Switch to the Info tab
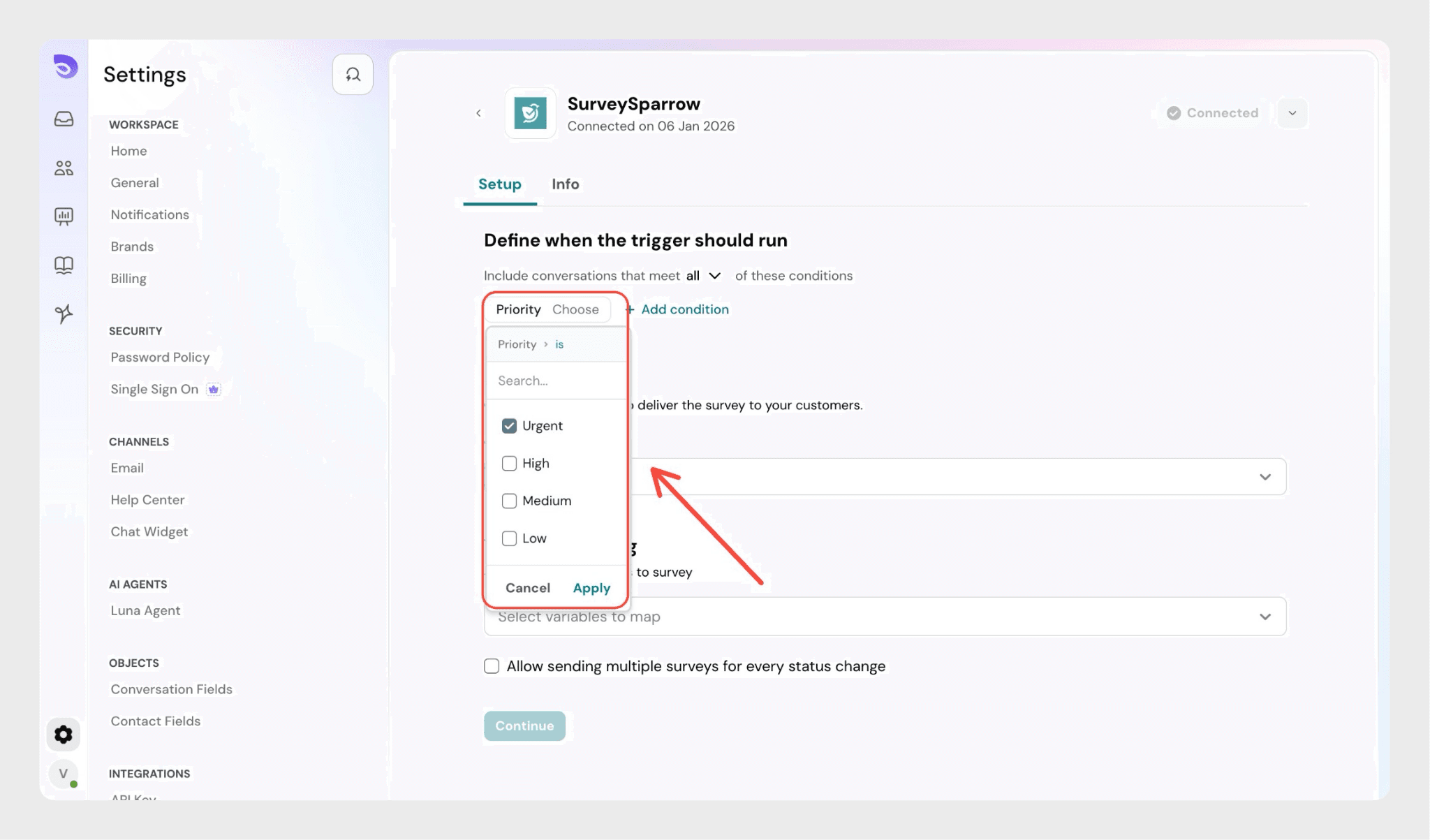This screenshot has width=1430, height=840. tap(565, 184)
